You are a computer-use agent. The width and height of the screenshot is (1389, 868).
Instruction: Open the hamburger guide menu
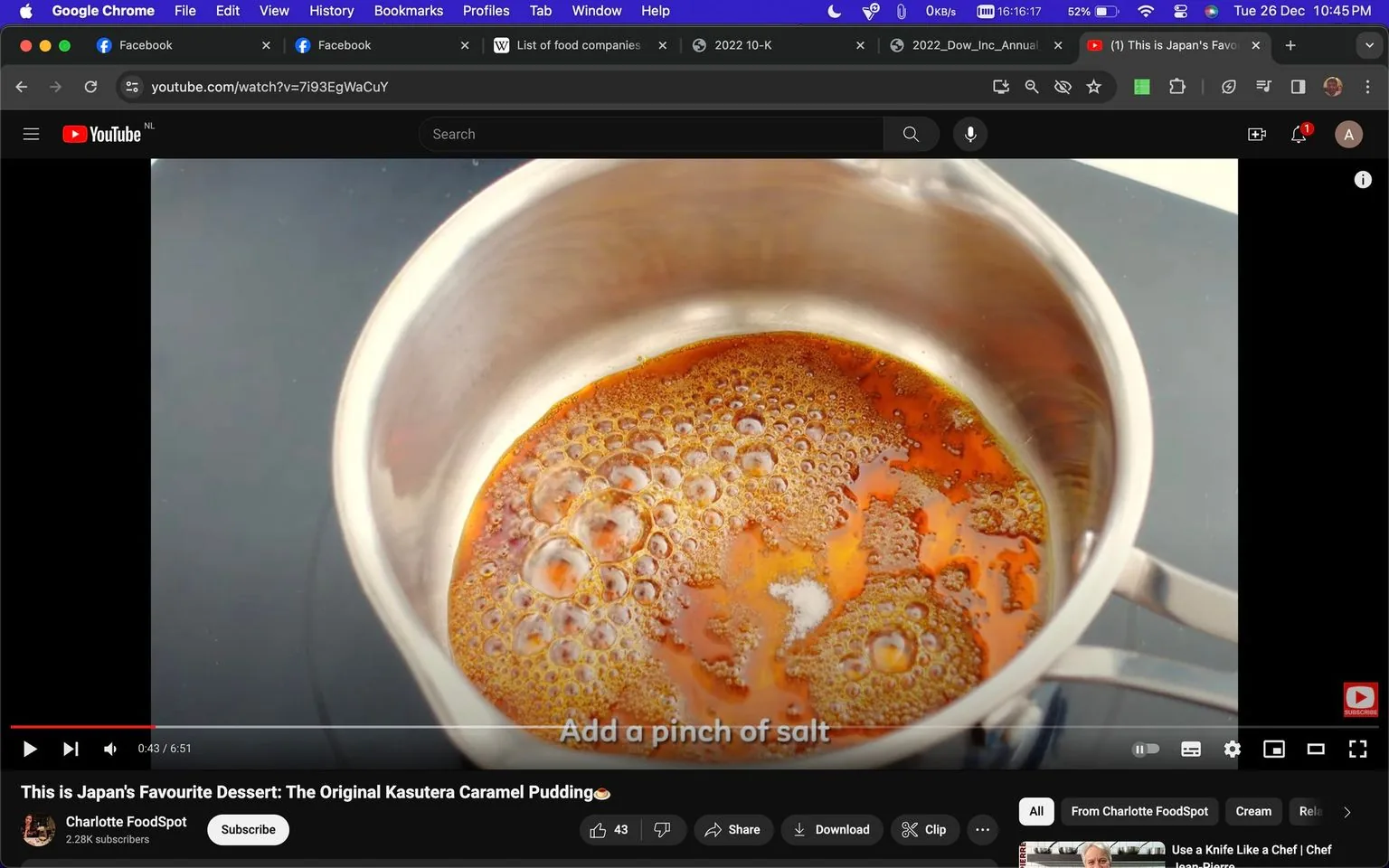31,133
